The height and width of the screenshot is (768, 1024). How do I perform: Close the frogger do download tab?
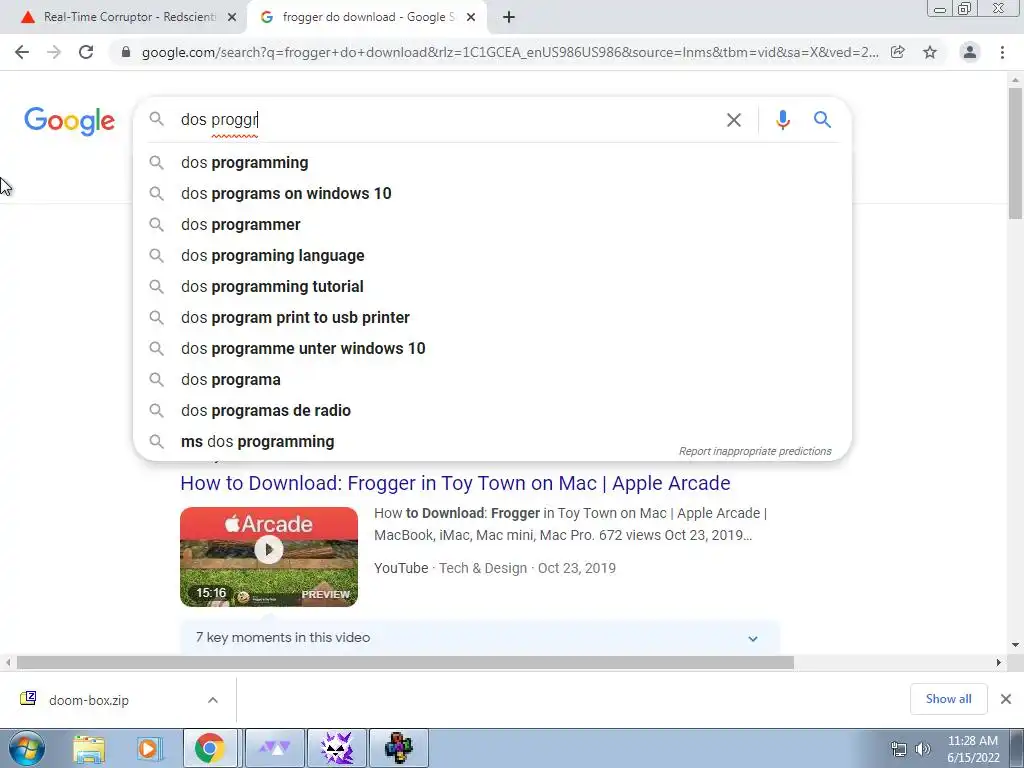pyautogui.click(x=471, y=17)
